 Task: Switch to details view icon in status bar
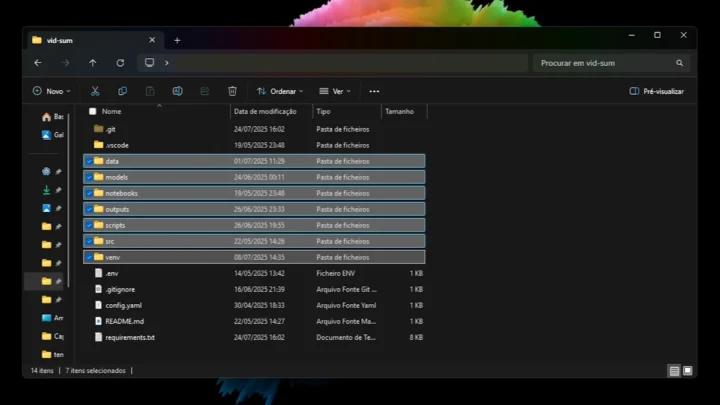tap(674, 371)
